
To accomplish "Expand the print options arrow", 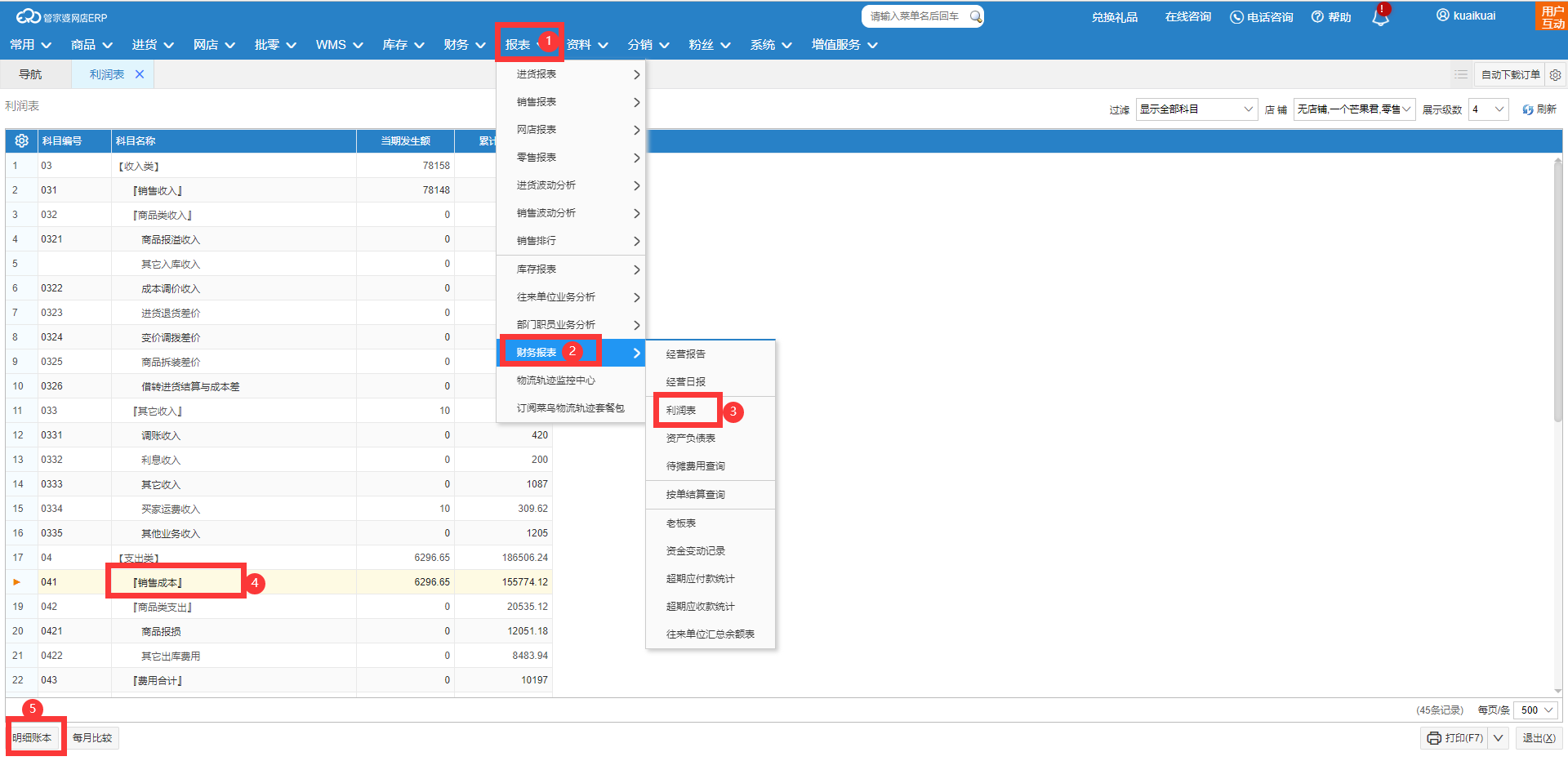I will point(1498,738).
